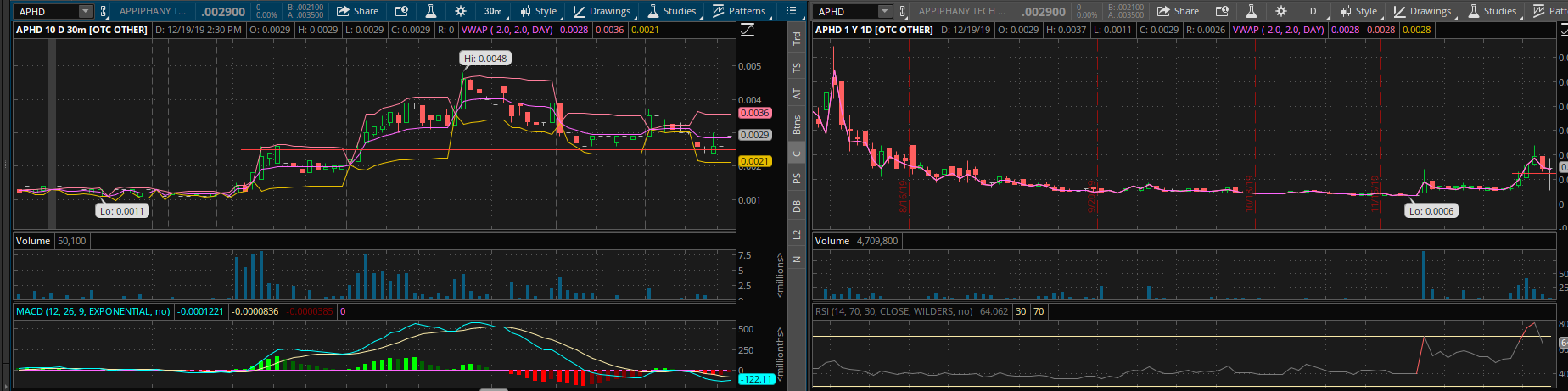Image resolution: width=1568 pixels, height=391 pixels.
Task: Toggle the TS sidebar panel
Action: [797, 68]
